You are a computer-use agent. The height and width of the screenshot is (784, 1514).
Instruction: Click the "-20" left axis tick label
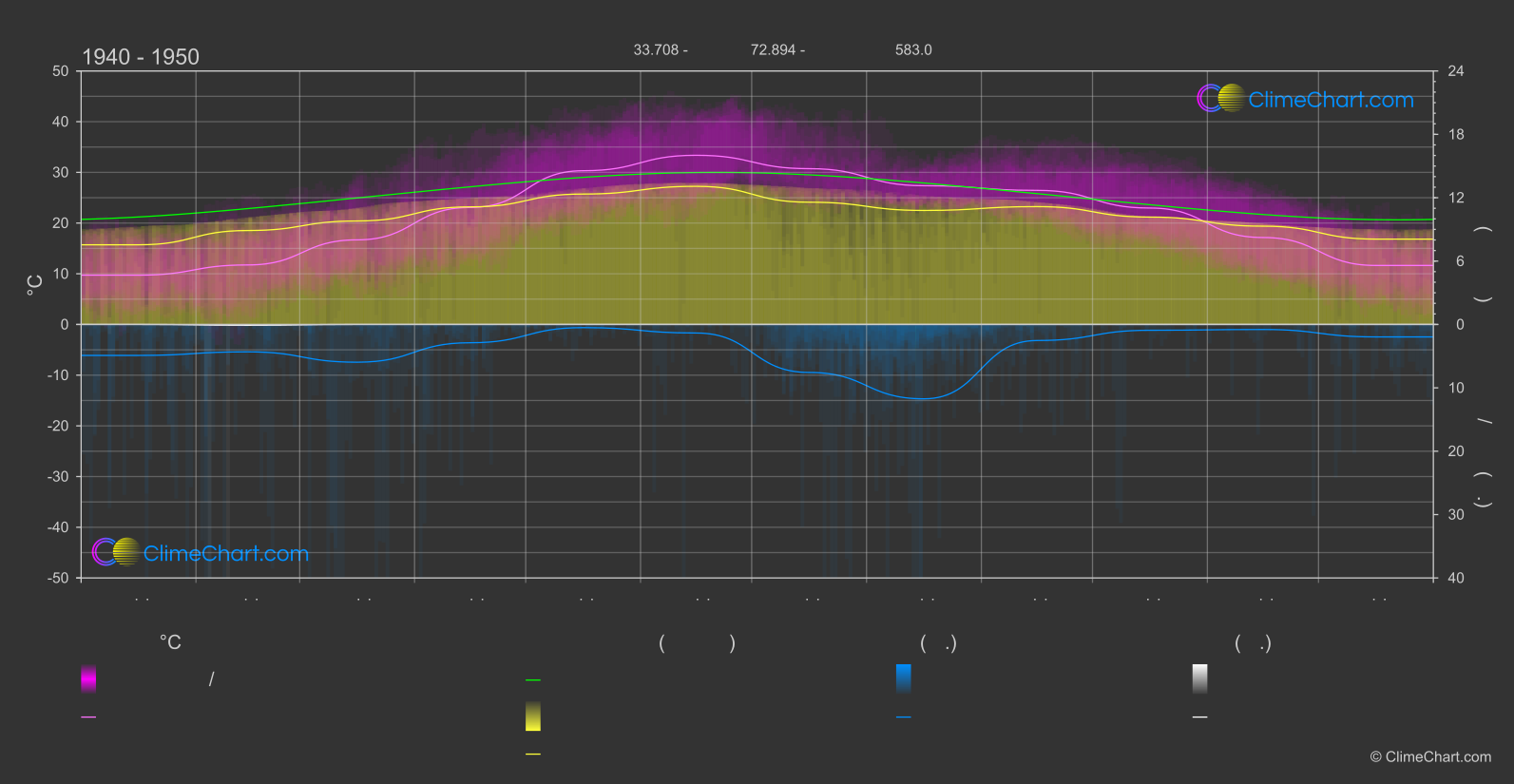click(x=58, y=426)
